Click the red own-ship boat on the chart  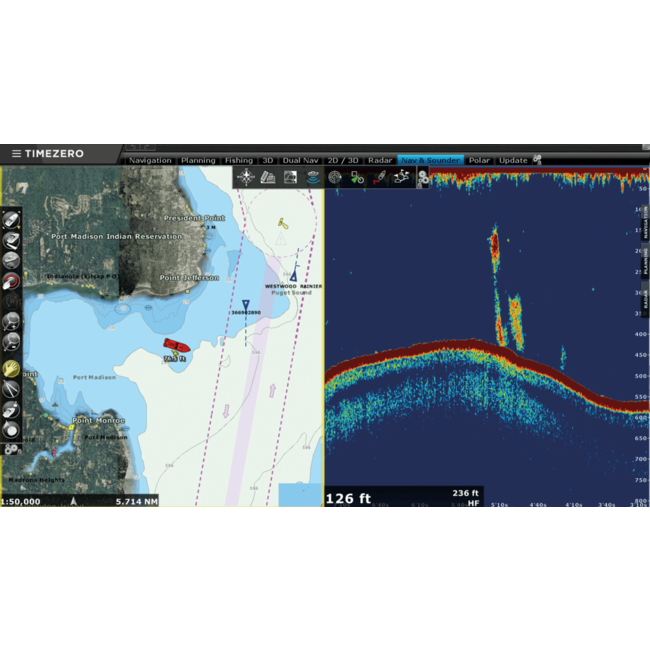click(x=176, y=345)
